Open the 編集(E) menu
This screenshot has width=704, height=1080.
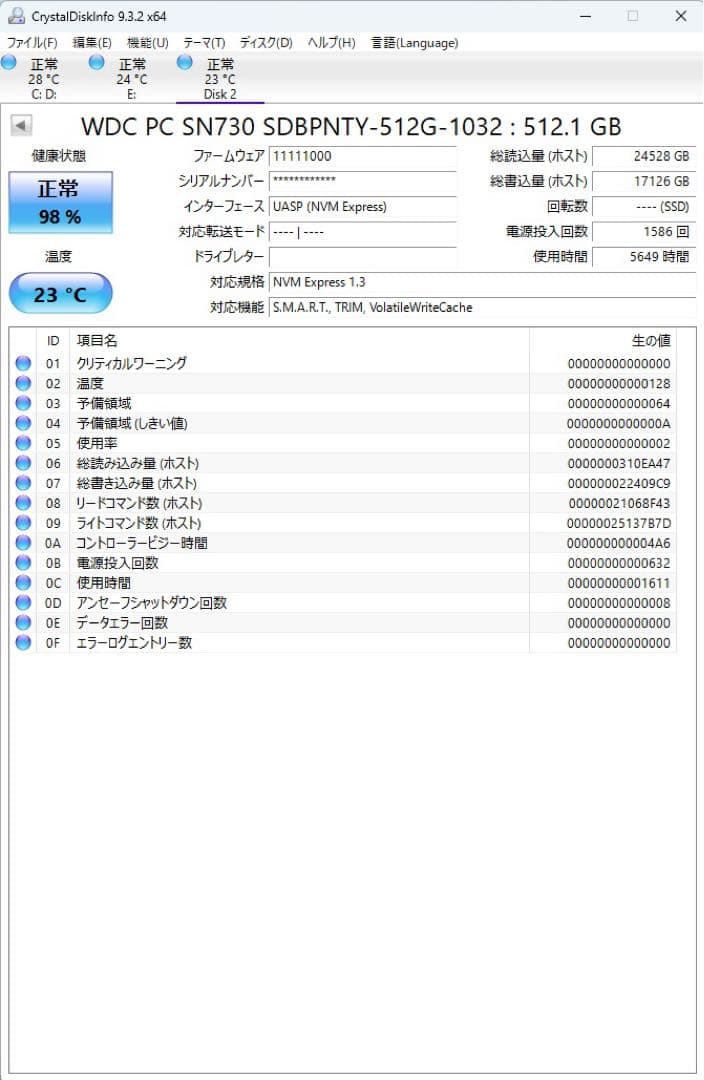pyautogui.click(x=92, y=43)
